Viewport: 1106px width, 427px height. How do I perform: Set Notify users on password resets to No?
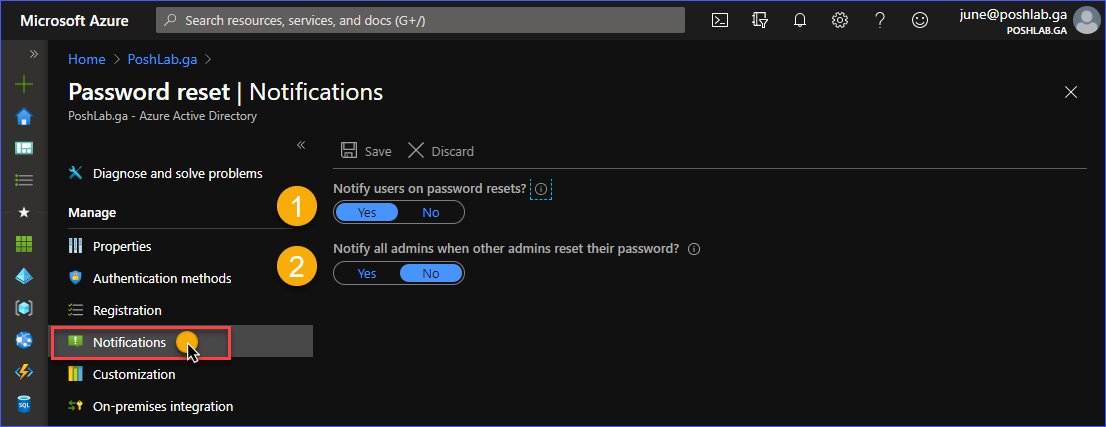pyautogui.click(x=431, y=212)
